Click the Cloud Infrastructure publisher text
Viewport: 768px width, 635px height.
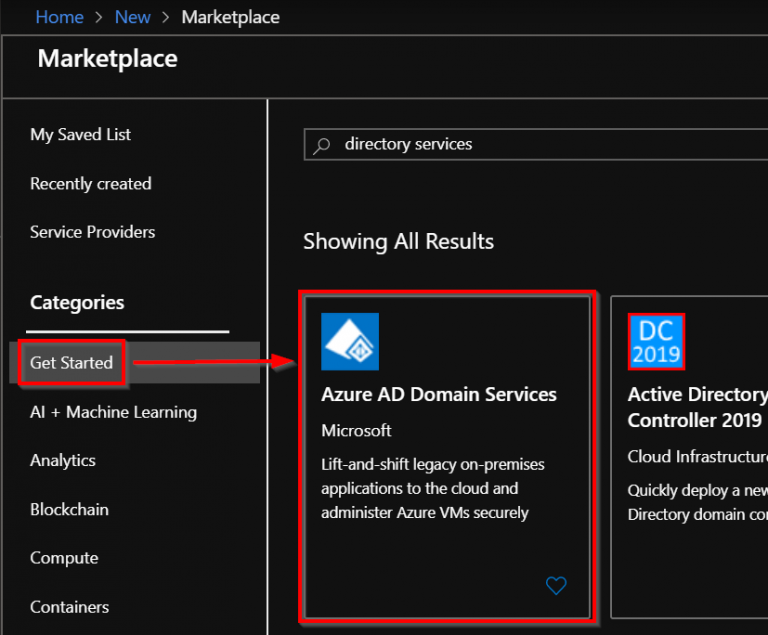click(697, 457)
